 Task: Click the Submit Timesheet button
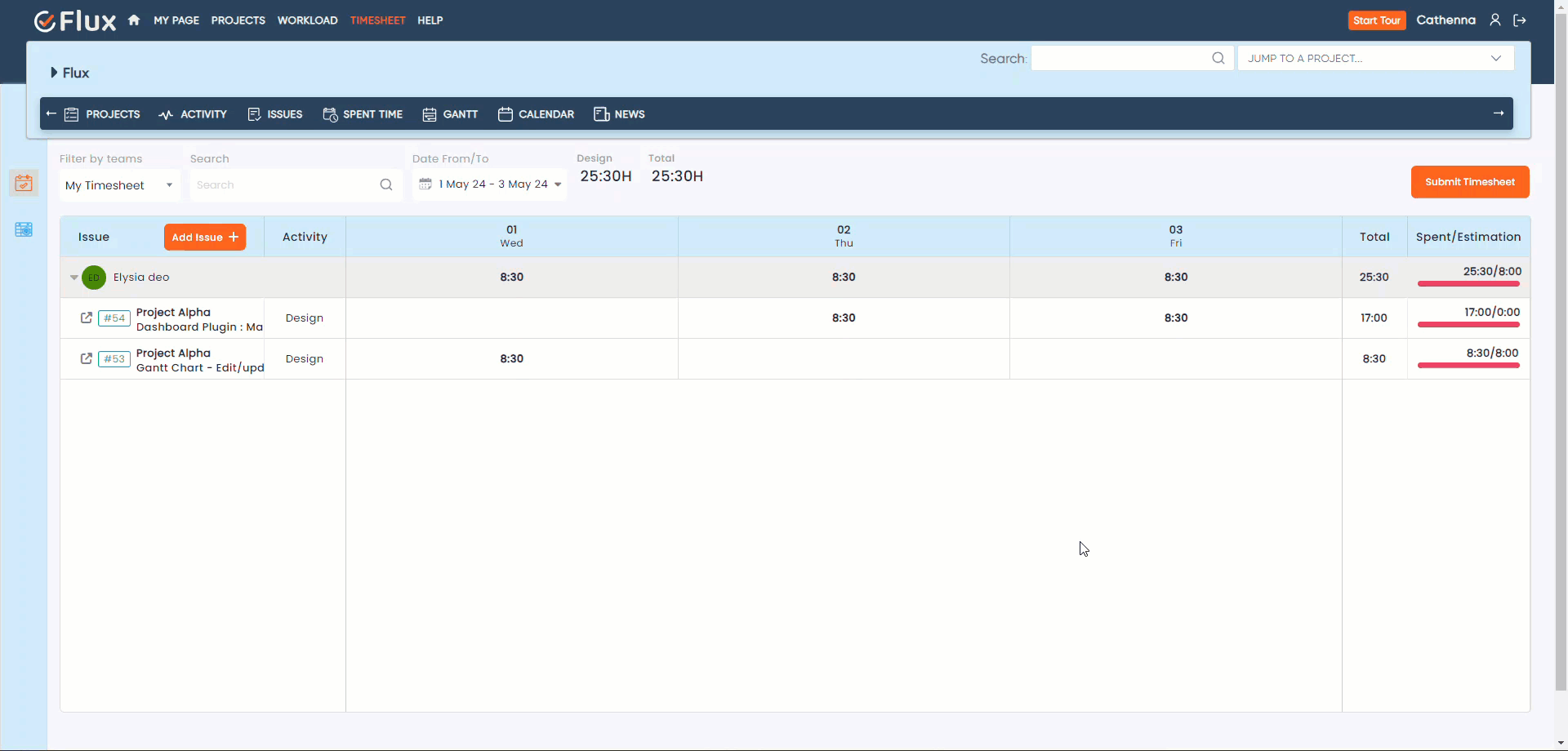pyautogui.click(x=1469, y=182)
